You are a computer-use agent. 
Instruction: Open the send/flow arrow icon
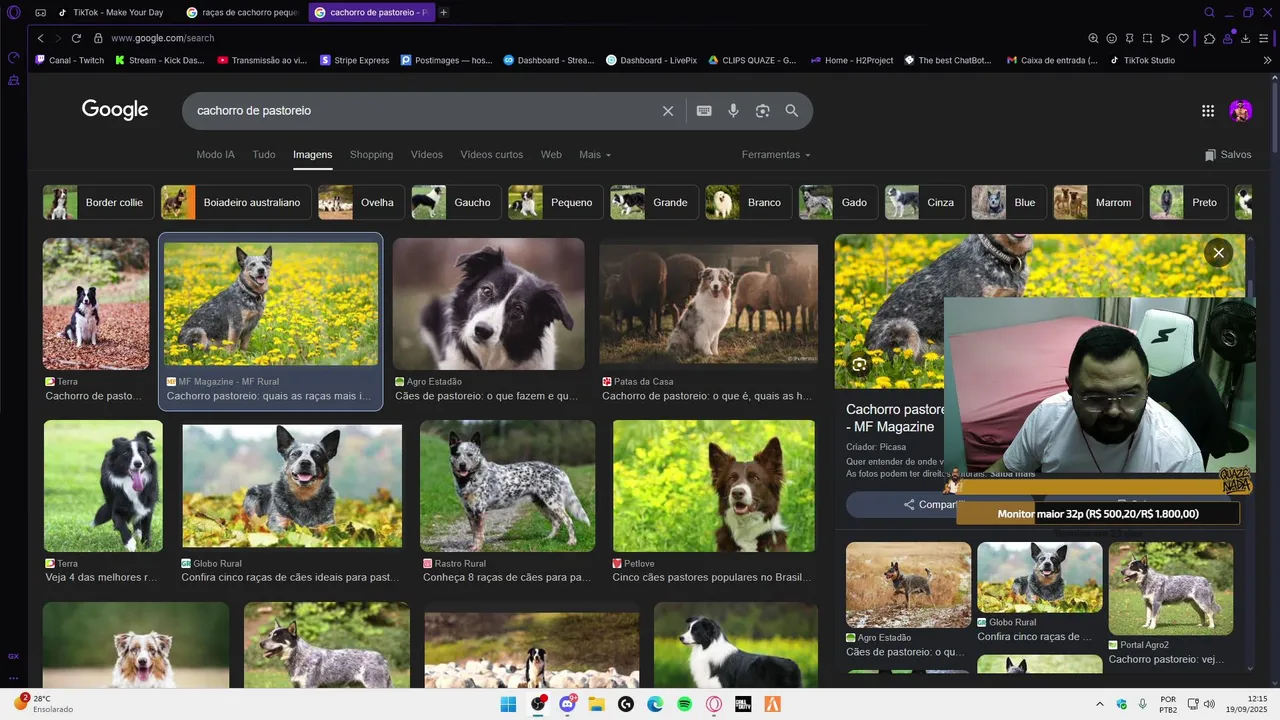[1165, 38]
